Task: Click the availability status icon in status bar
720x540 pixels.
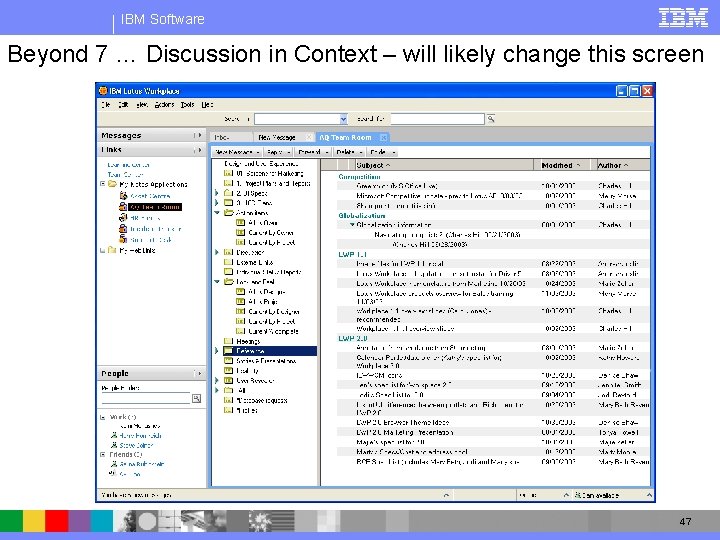Action: (578, 495)
